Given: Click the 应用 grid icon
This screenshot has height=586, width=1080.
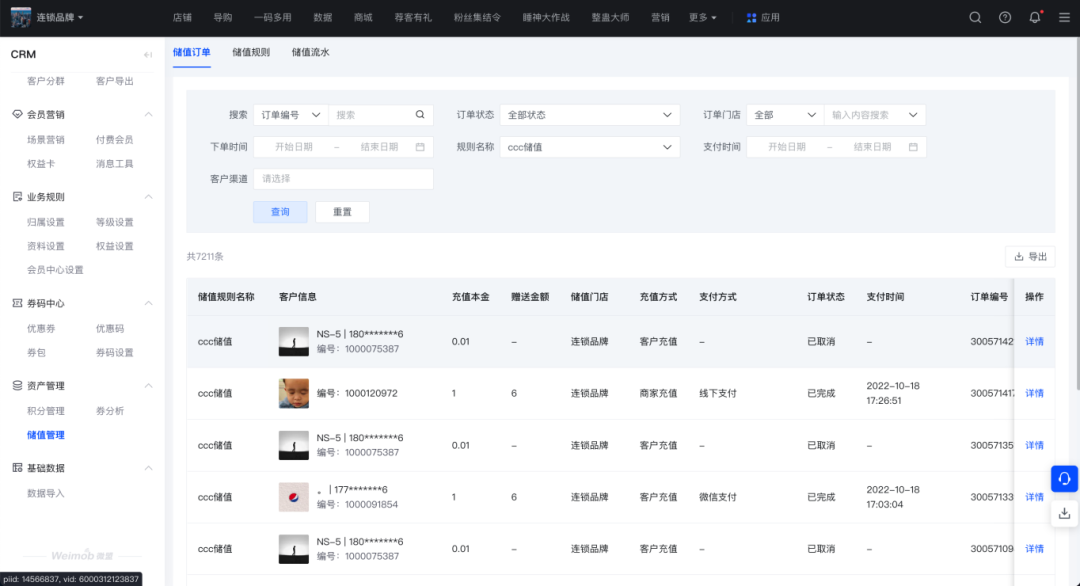Looking at the screenshot, I should tap(751, 18).
